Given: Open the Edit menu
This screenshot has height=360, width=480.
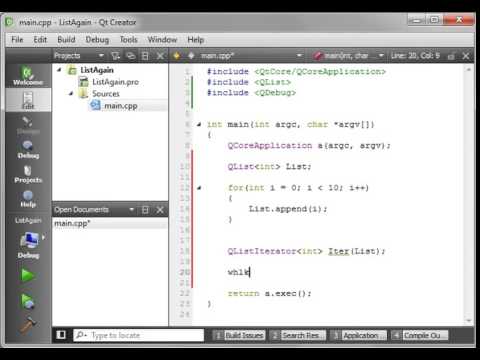Looking at the screenshot, I should point(40,40).
